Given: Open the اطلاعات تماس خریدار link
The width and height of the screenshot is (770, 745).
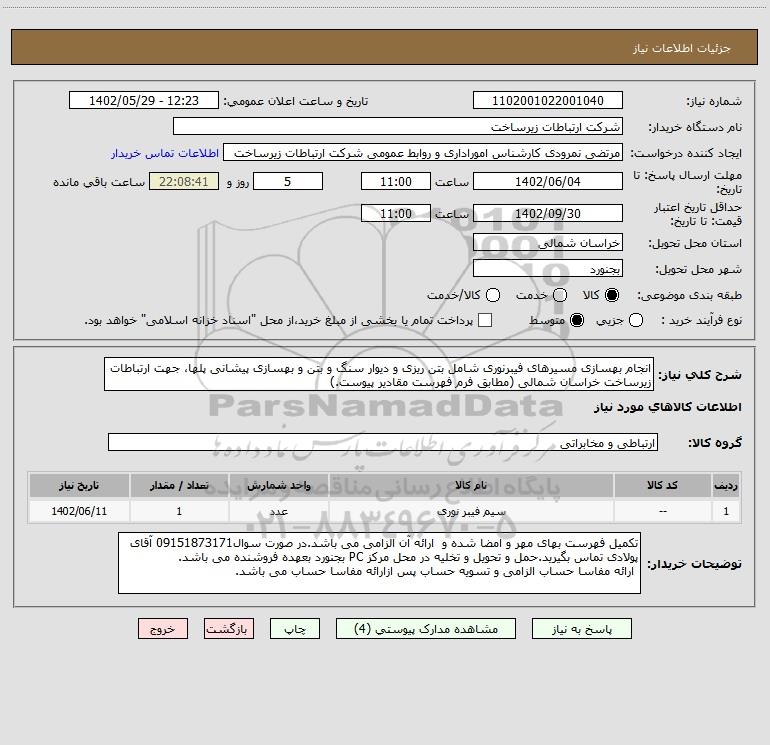Looking at the screenshot, I should [165, 153].
